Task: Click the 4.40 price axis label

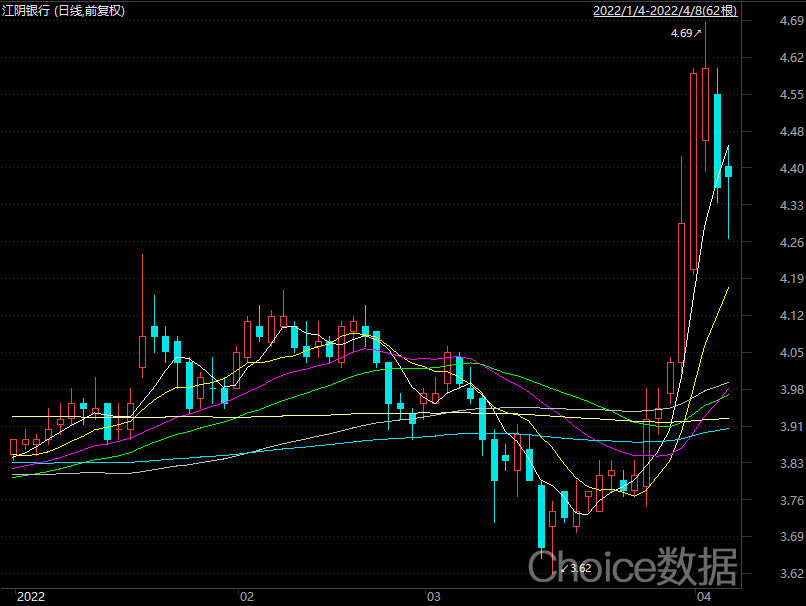Action: (792, 168)
